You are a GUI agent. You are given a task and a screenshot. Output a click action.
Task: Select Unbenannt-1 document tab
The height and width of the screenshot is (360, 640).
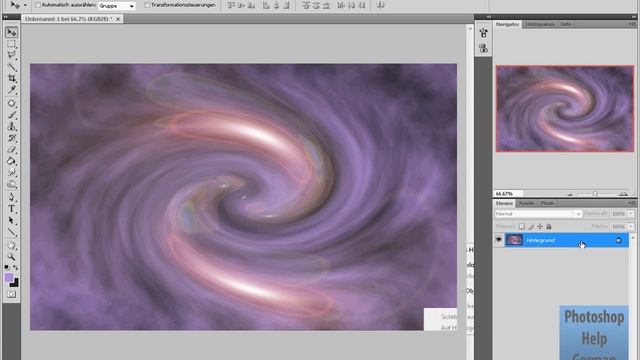click(69, 19)
